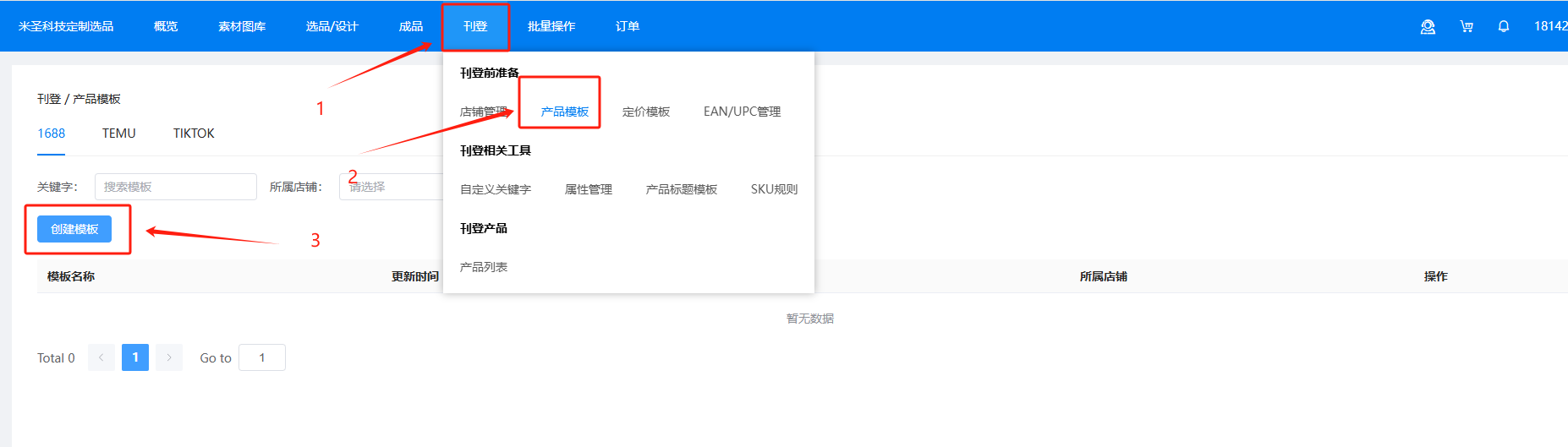The image size is (1568, 447).
Task: Click the 搜索模板 keyword input field
Action: [x=175, y=187]
